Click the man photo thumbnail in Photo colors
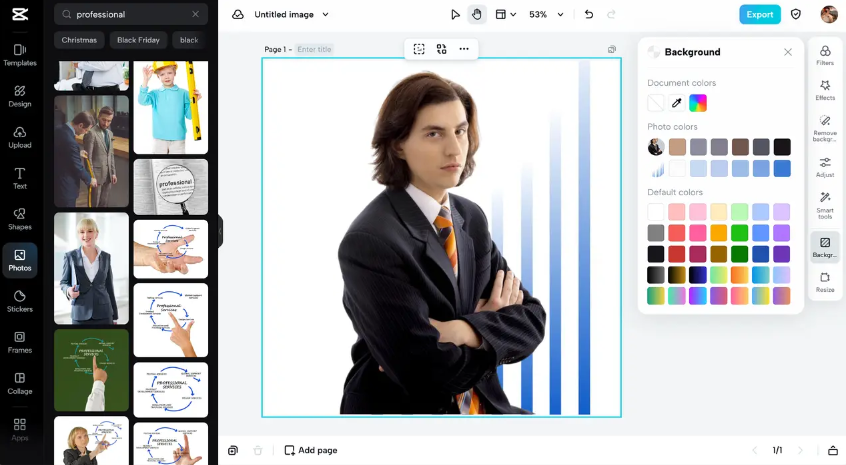This screenshot has width=846, height=465. click(656, 147)
